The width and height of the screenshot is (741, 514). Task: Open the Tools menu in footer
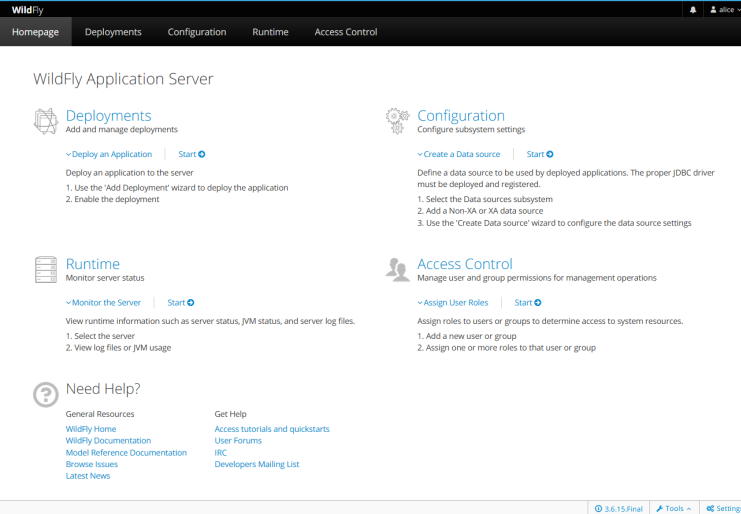[x=673, y=508]
